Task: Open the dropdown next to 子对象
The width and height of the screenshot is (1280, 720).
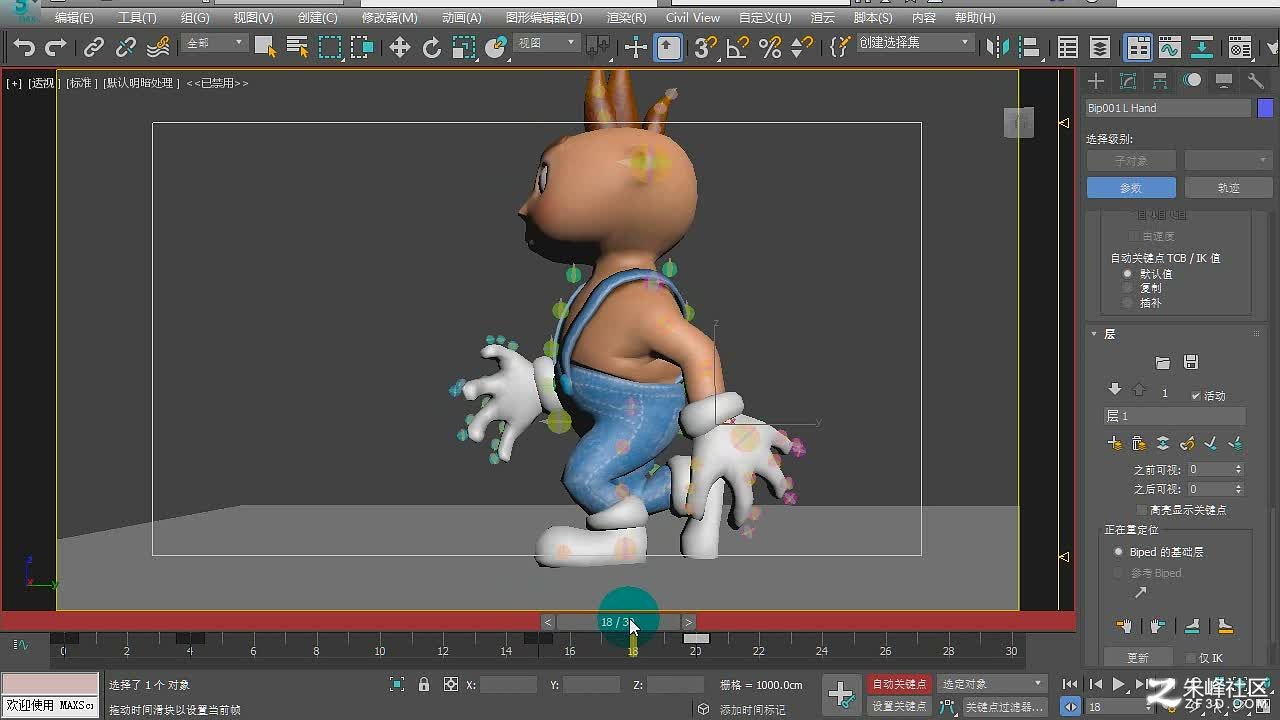Action: click(1228, 161)
